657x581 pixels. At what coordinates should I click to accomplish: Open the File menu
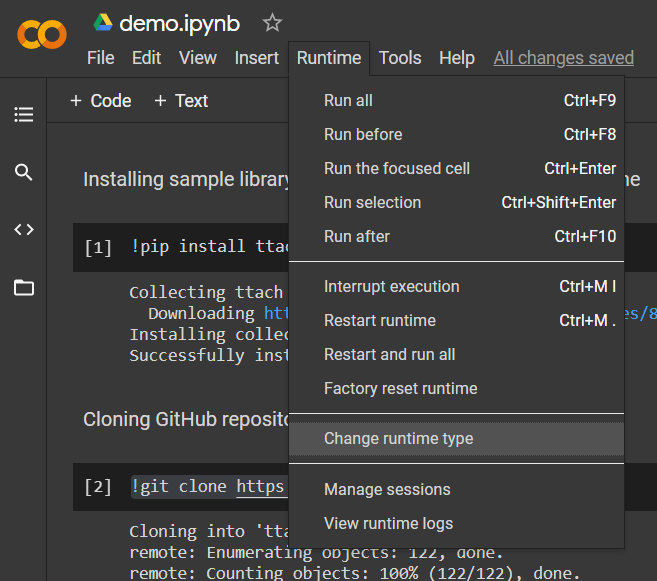100,58
